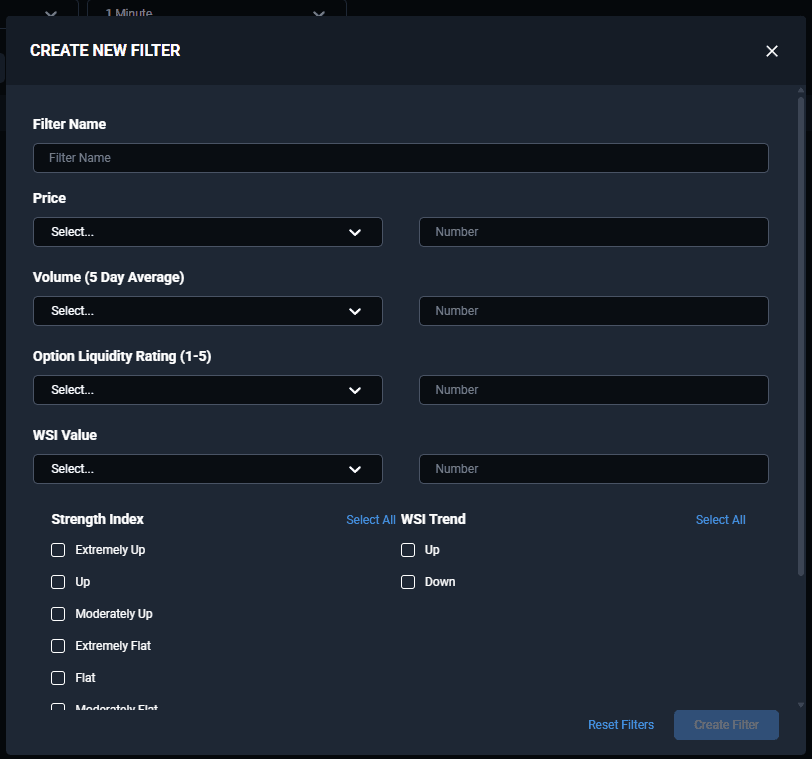Check the WSI Trend Down checkbox
Viewport: 812px width, 759px height.
(x=408, y=582)
